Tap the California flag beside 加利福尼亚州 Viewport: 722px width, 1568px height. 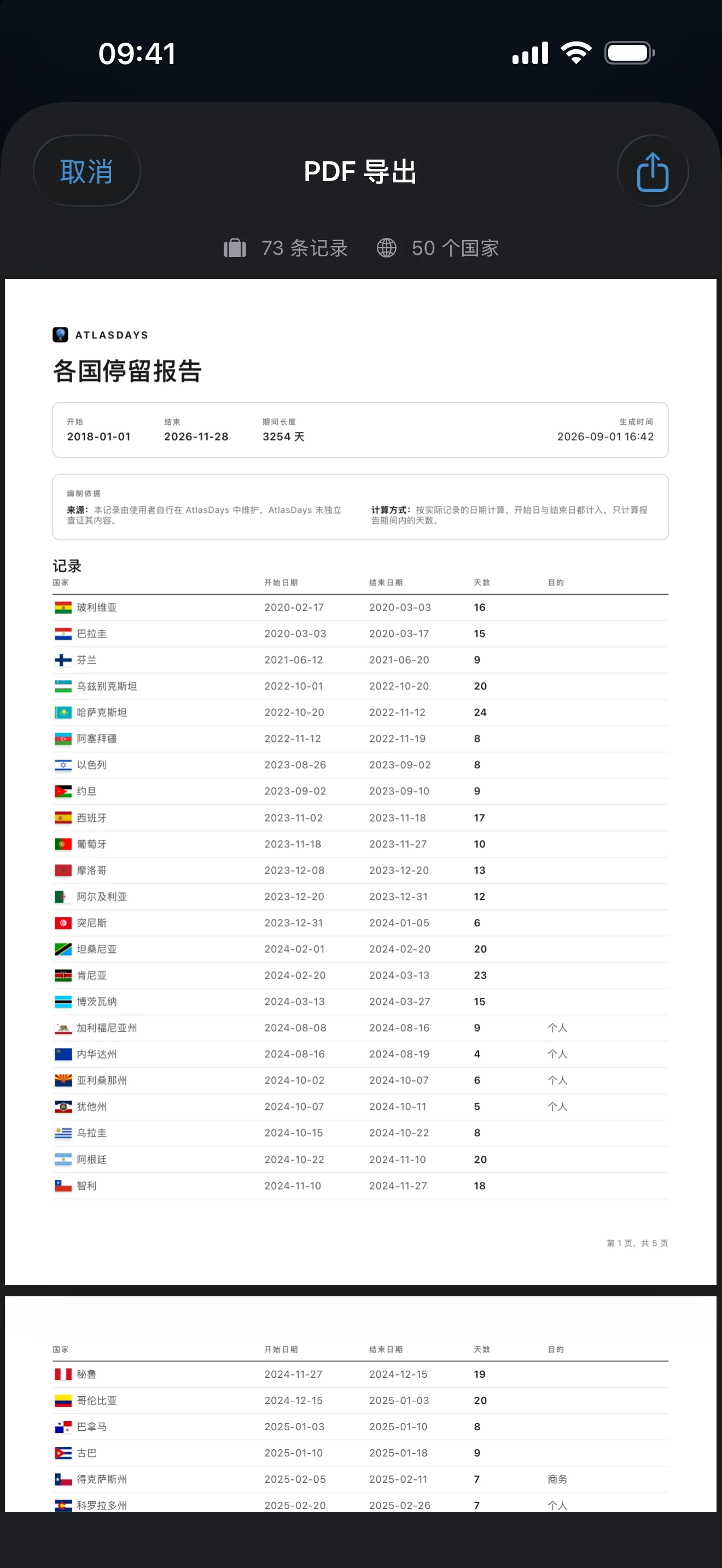63,1028
